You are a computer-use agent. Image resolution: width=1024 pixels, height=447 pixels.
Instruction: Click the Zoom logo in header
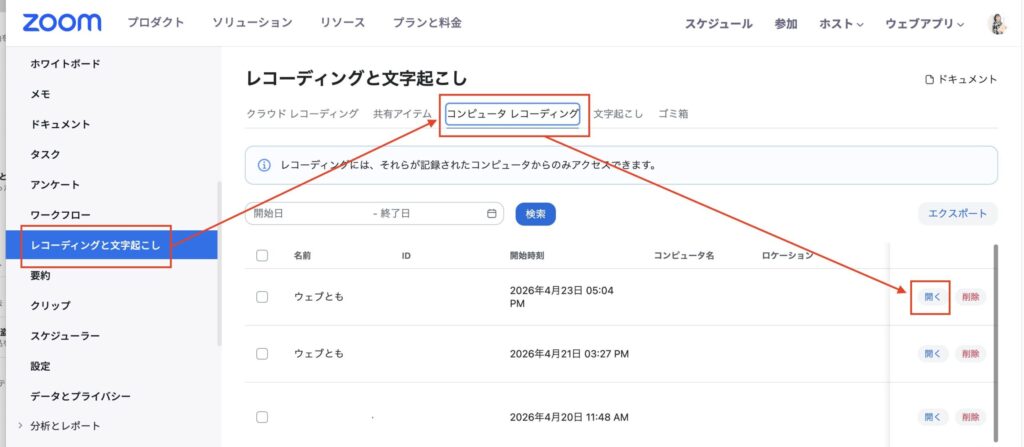click(x=61, y=22)
